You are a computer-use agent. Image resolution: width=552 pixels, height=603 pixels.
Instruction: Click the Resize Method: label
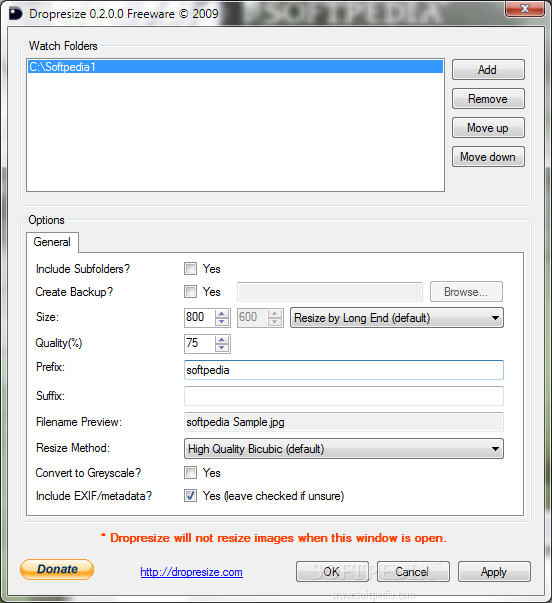click(73, 448)
